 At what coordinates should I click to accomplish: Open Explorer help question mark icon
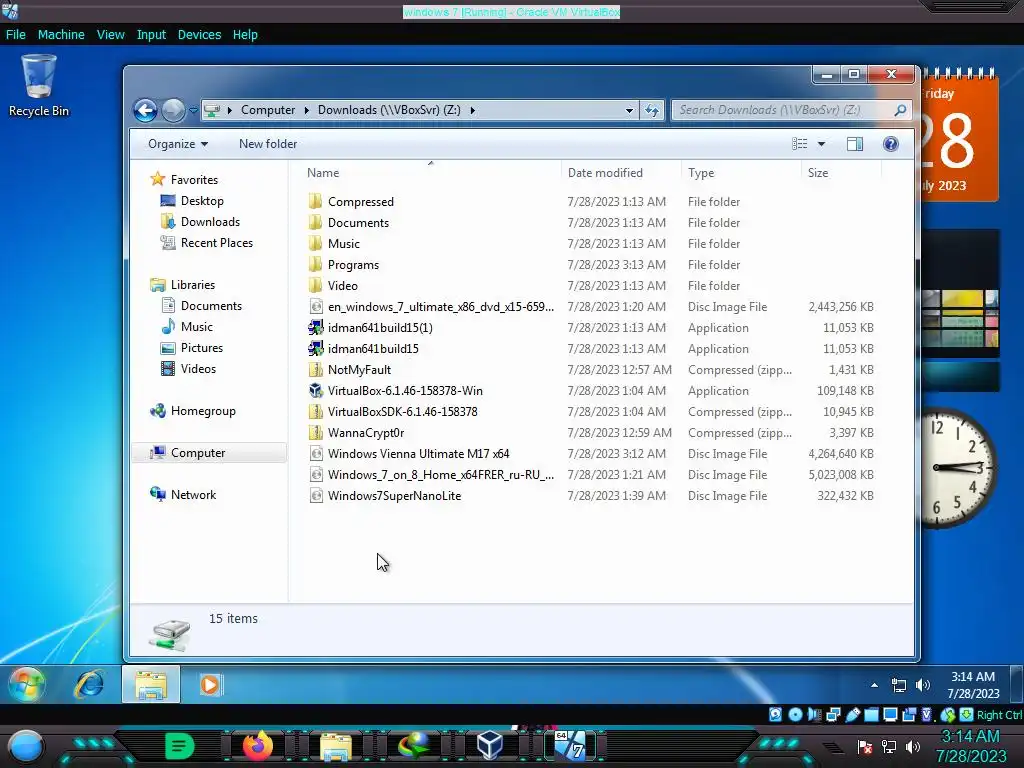(891, 144)
